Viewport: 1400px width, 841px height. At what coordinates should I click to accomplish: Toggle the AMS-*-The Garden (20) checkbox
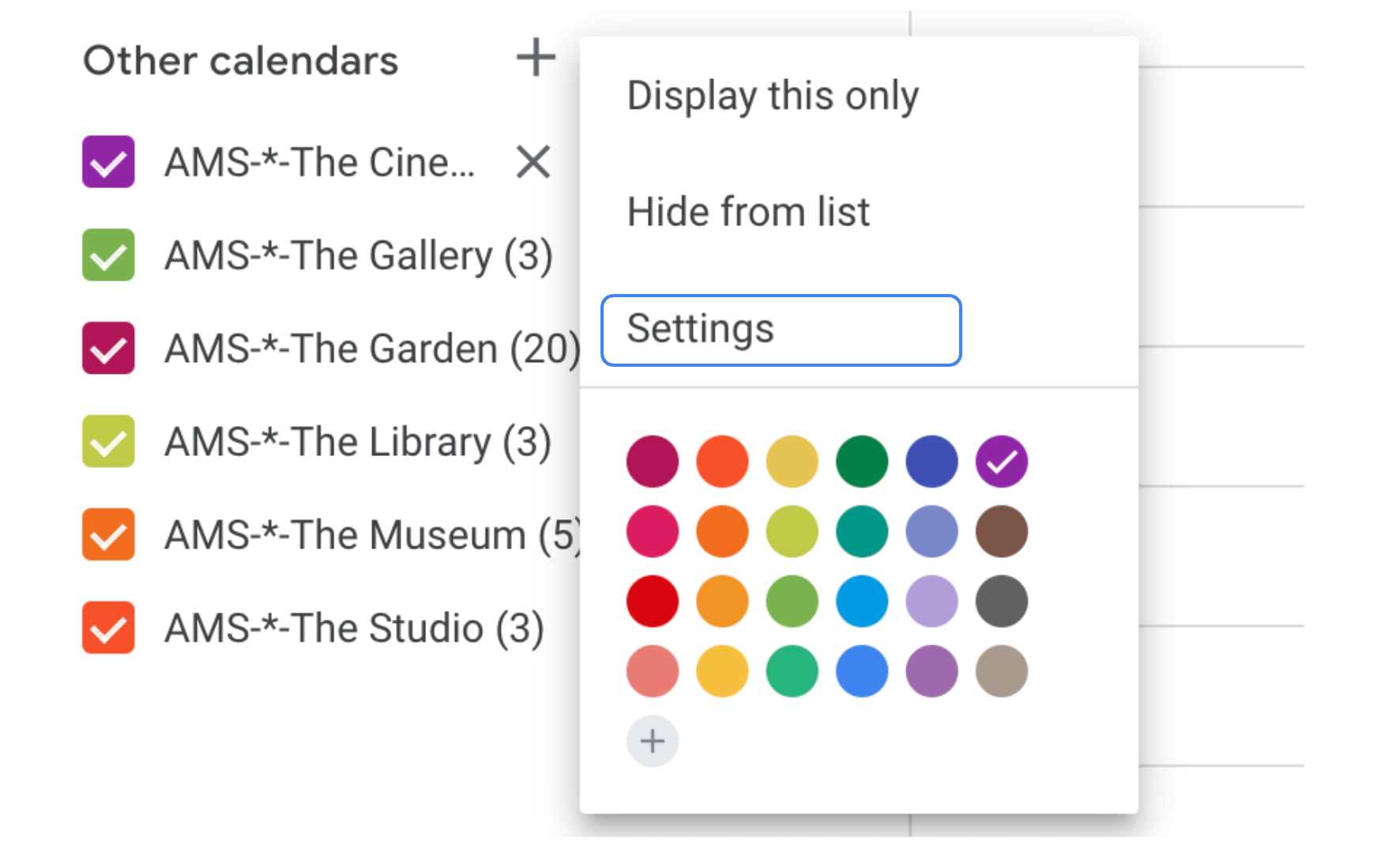(108, 348)
